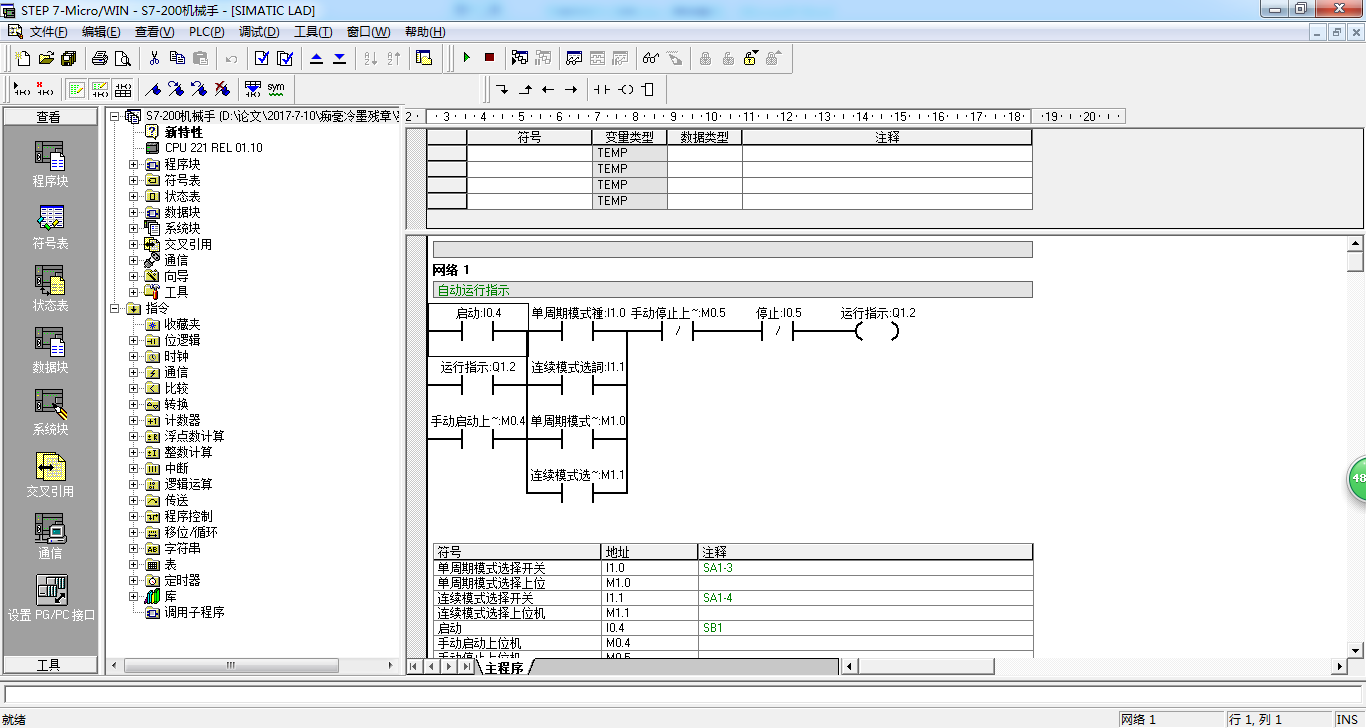1366x728 pixels.
Task: Sort ascending with the A-Z icon
Action: (x=371, y=58)
